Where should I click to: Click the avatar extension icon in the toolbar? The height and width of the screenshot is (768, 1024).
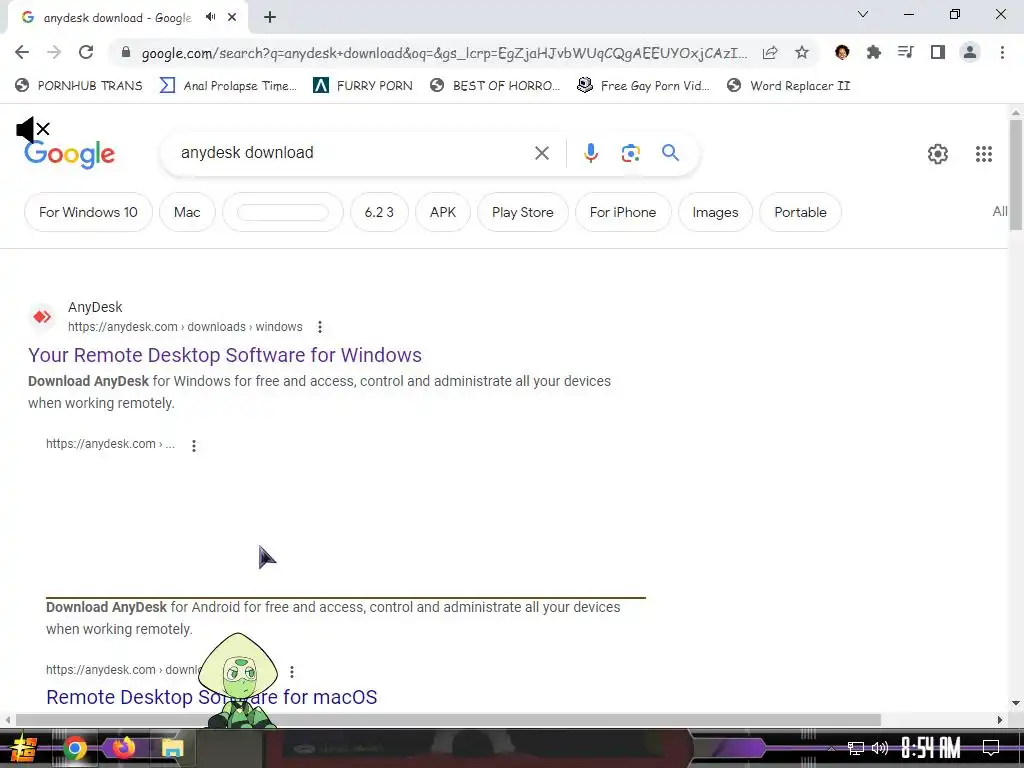842,52
